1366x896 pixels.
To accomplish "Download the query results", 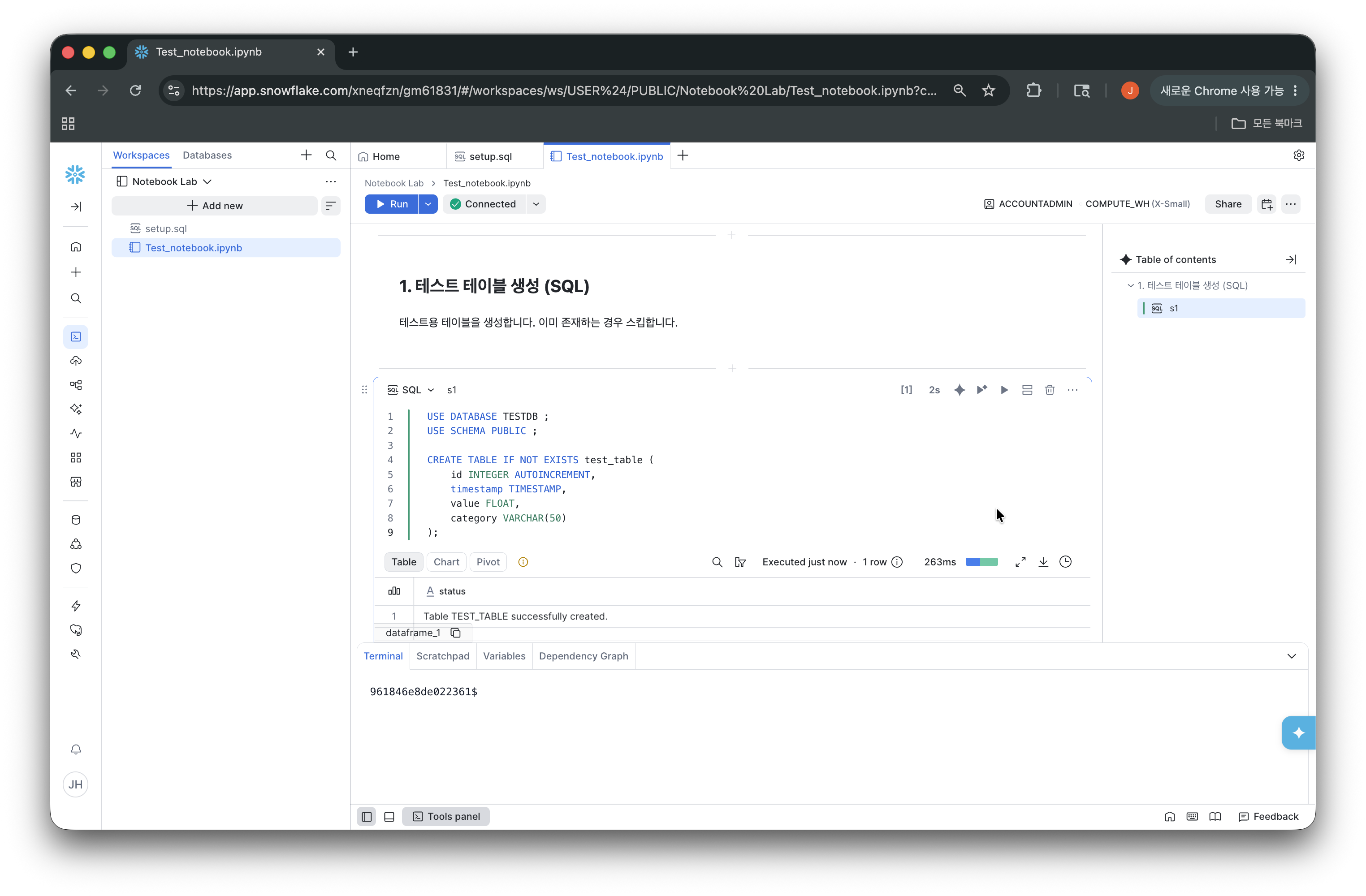I will (1043, 562).
